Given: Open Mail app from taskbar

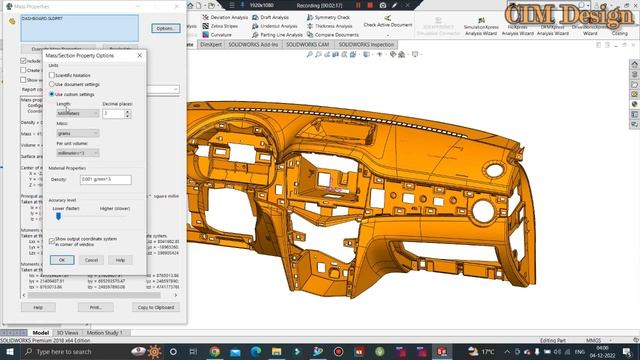Looking at the screenshot, I should click(235, 351).
